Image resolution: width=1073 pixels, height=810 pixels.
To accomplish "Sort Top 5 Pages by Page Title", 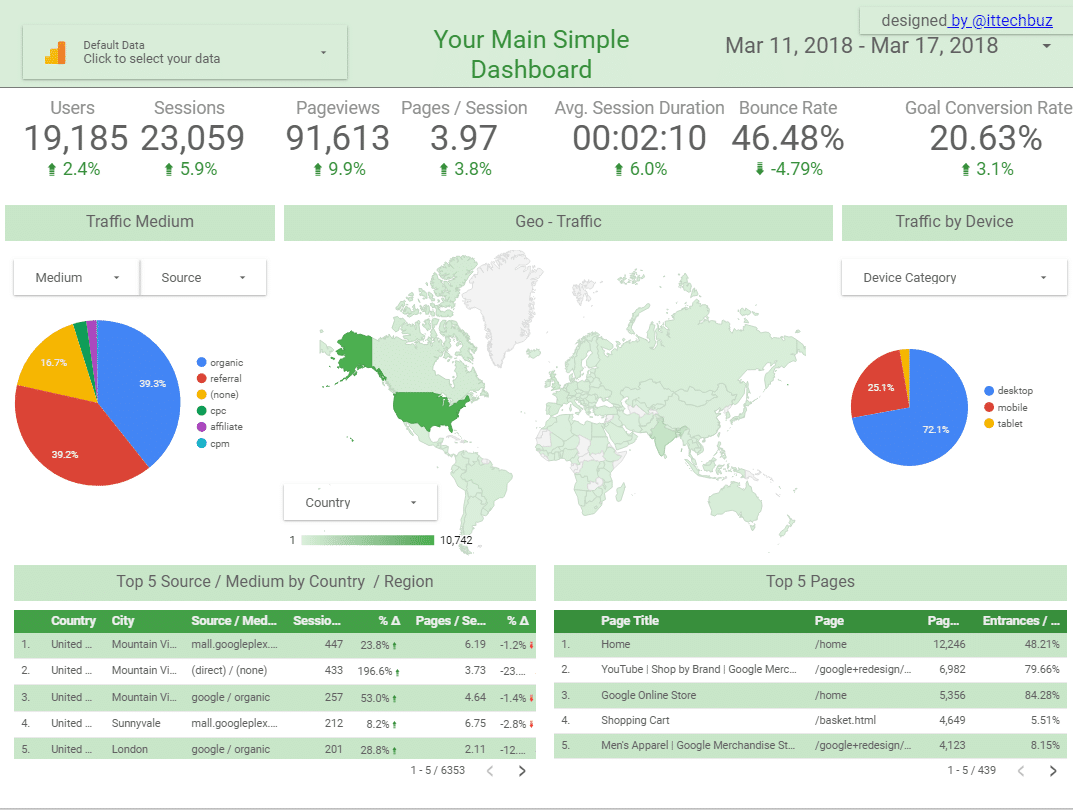I will [629, 621].
